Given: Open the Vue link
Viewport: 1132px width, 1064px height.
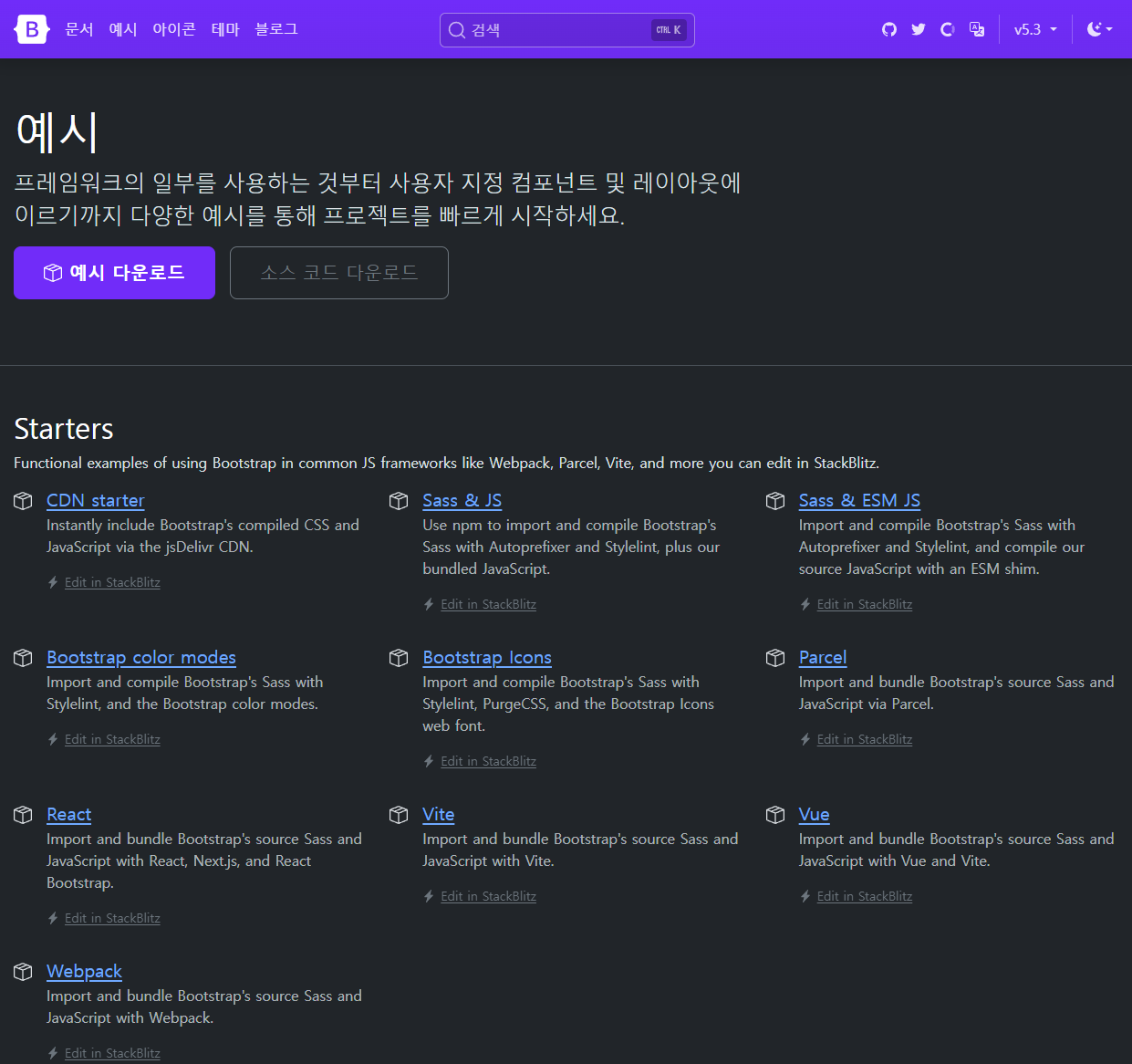Looking at the screenshot, I should click(x=815, y=814).
